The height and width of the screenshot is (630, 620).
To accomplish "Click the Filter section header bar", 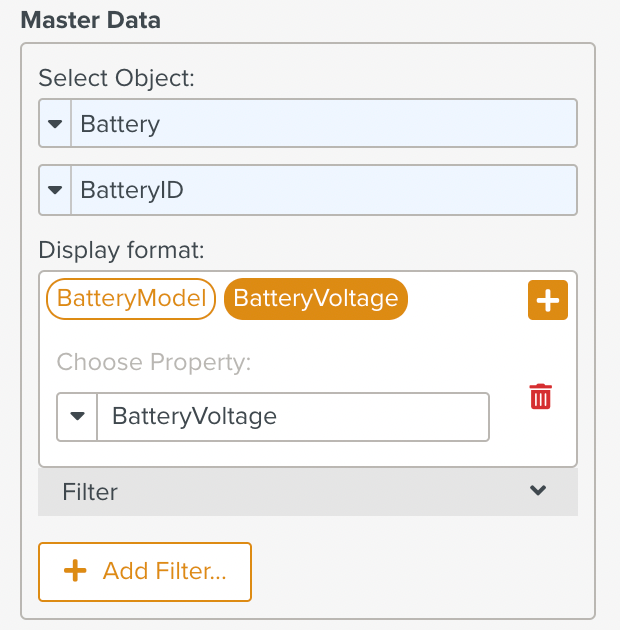I will [x=300, y=491].
